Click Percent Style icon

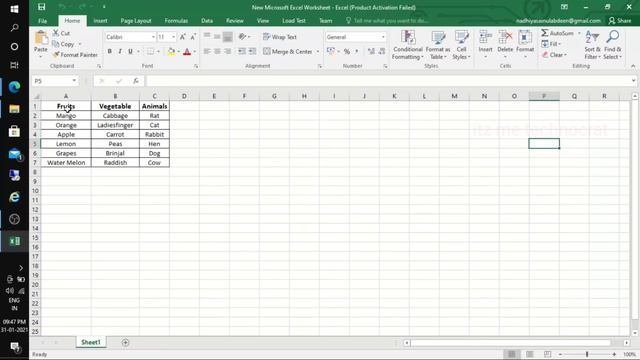pos(347,51)
